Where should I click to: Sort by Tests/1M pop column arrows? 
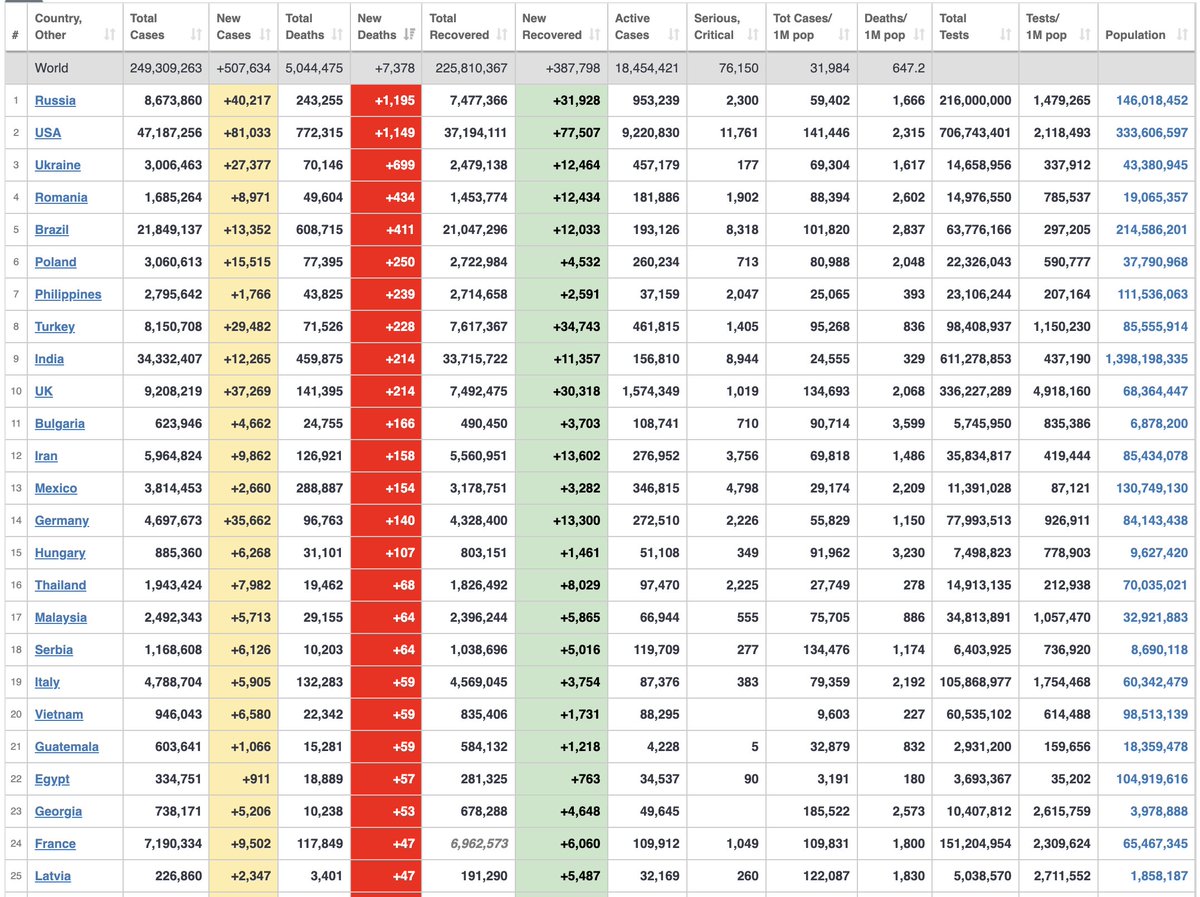(1086, 35)
